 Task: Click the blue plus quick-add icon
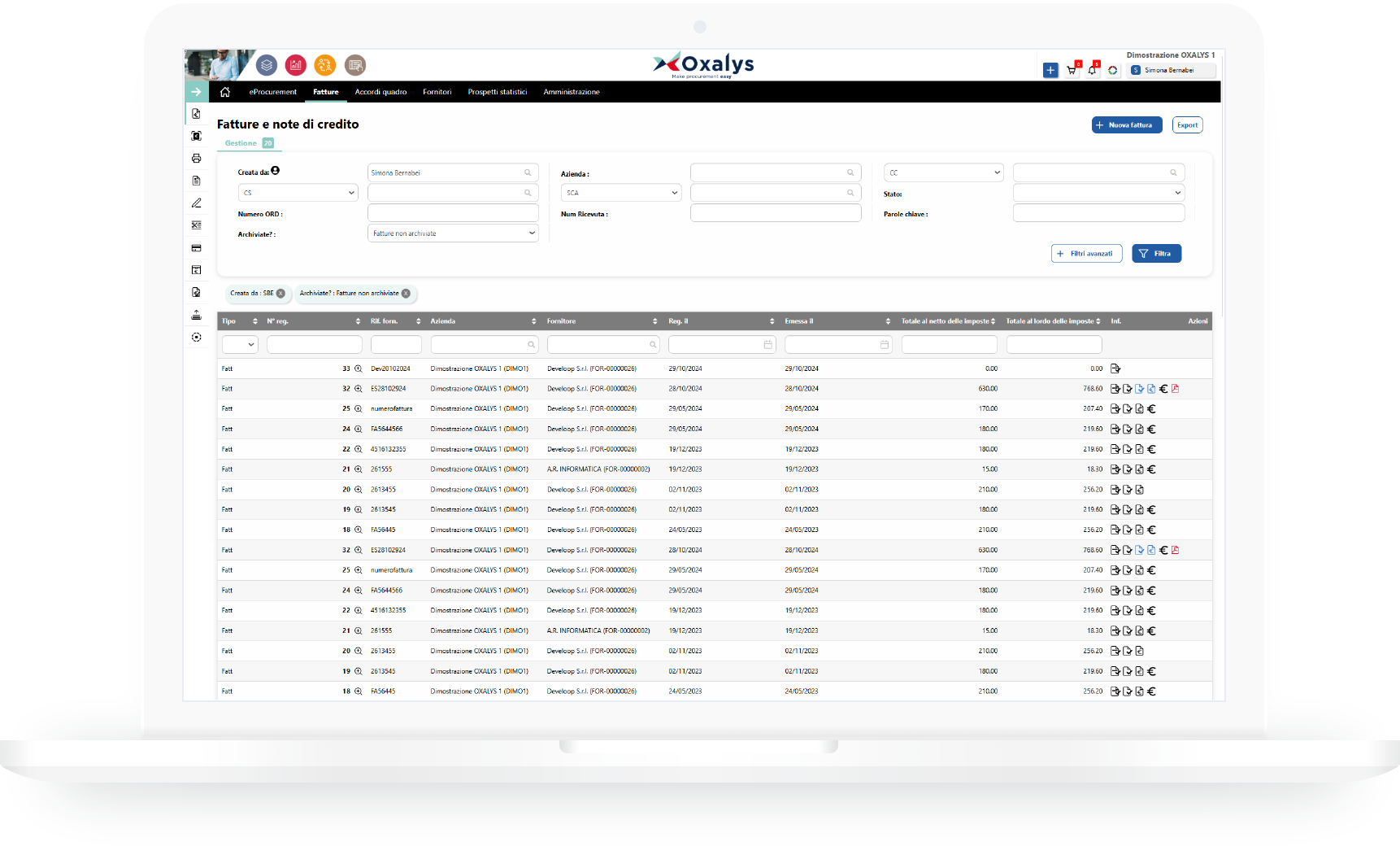(x=1050, y=70)
